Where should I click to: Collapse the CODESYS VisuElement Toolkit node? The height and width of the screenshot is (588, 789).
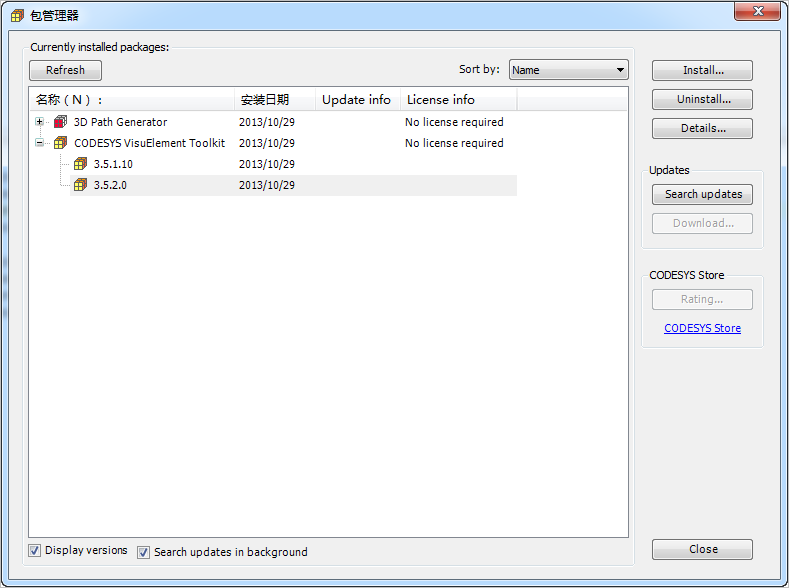click(39, 142)
